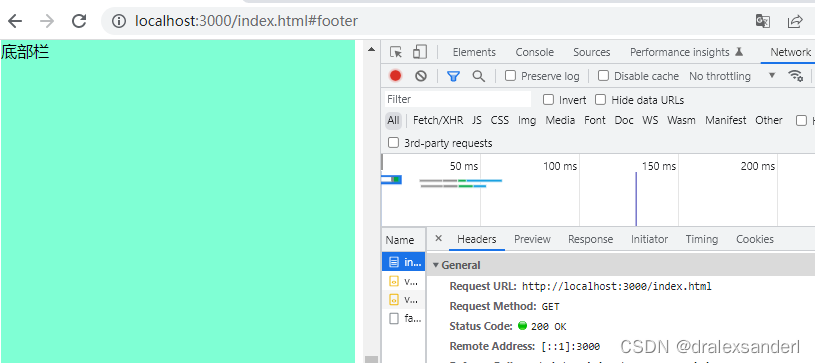Select the index.html request row
This screenshot has height=363, width=815.
(x=403, y=262)
